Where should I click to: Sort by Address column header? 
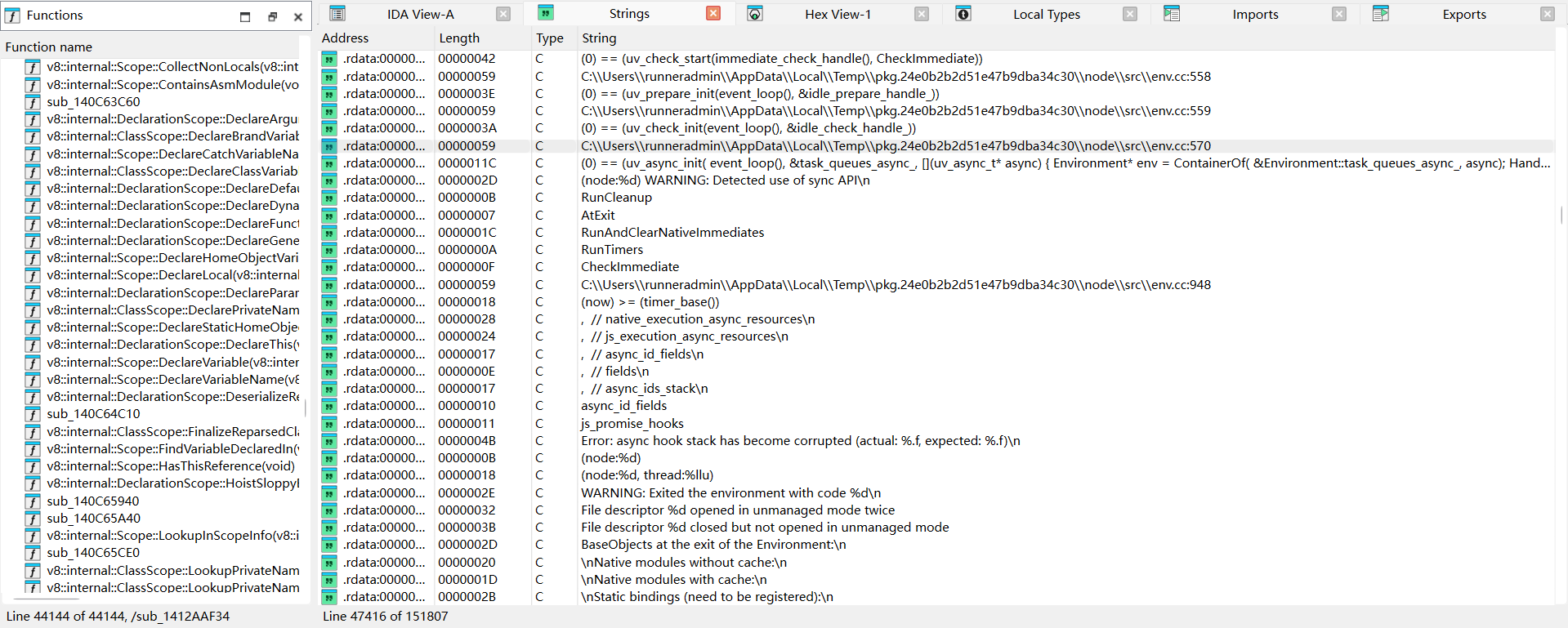(x=345, y=38)
